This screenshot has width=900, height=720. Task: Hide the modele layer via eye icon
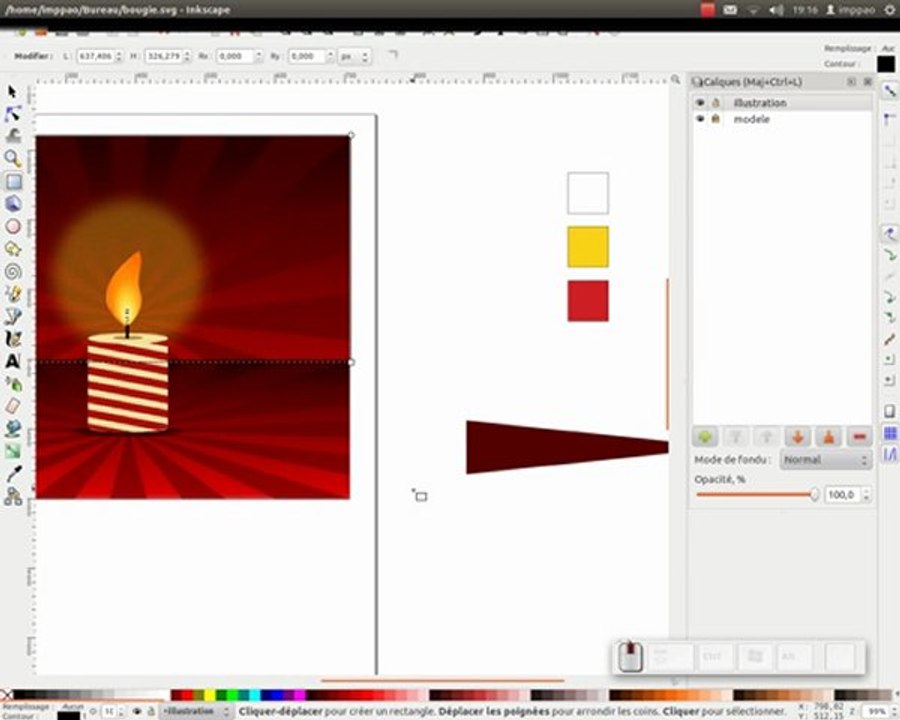[x=700, y=119]
